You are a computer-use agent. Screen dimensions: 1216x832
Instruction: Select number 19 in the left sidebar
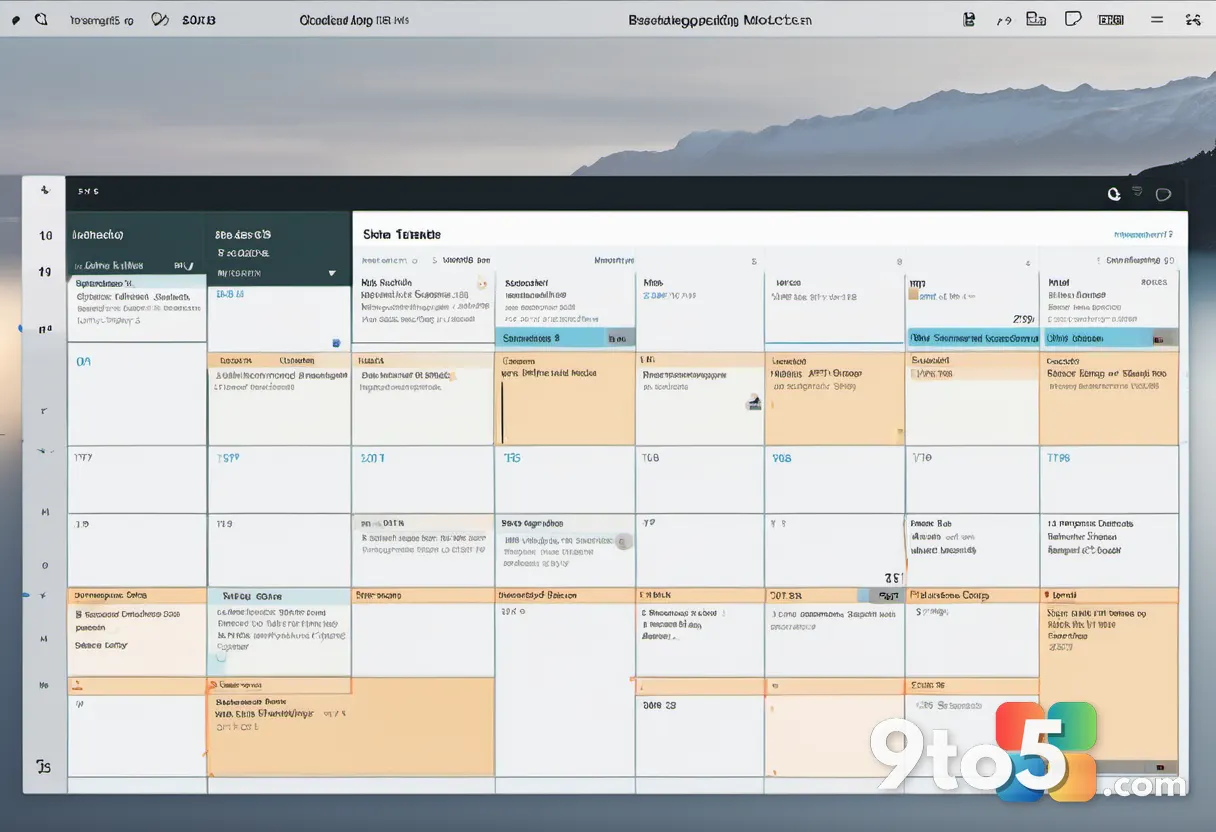tap(45, 272)
